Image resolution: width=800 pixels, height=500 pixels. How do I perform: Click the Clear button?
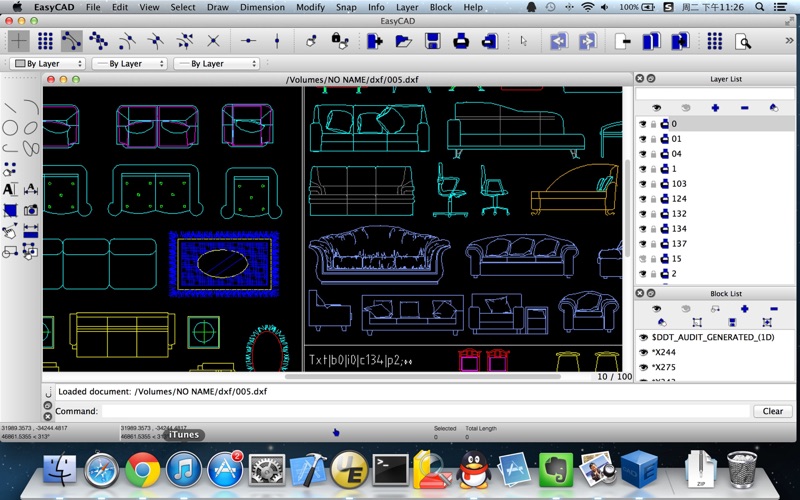[x=772, y=411]
